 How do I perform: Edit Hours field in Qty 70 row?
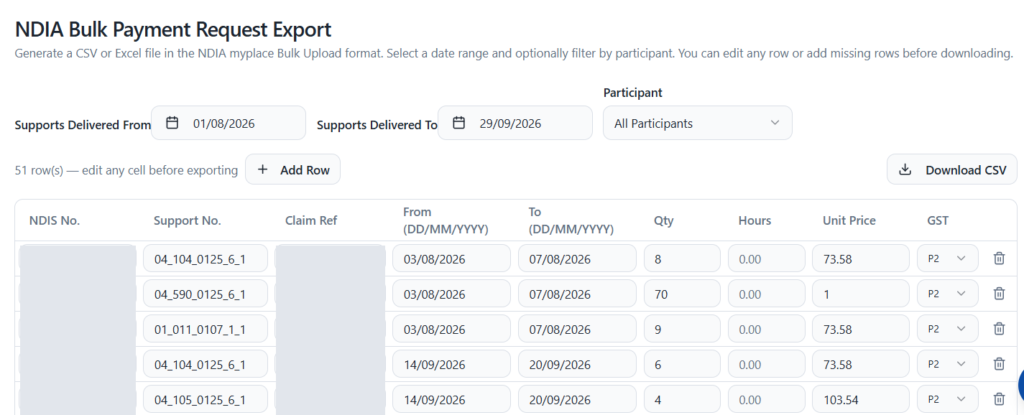coord(767,294)
